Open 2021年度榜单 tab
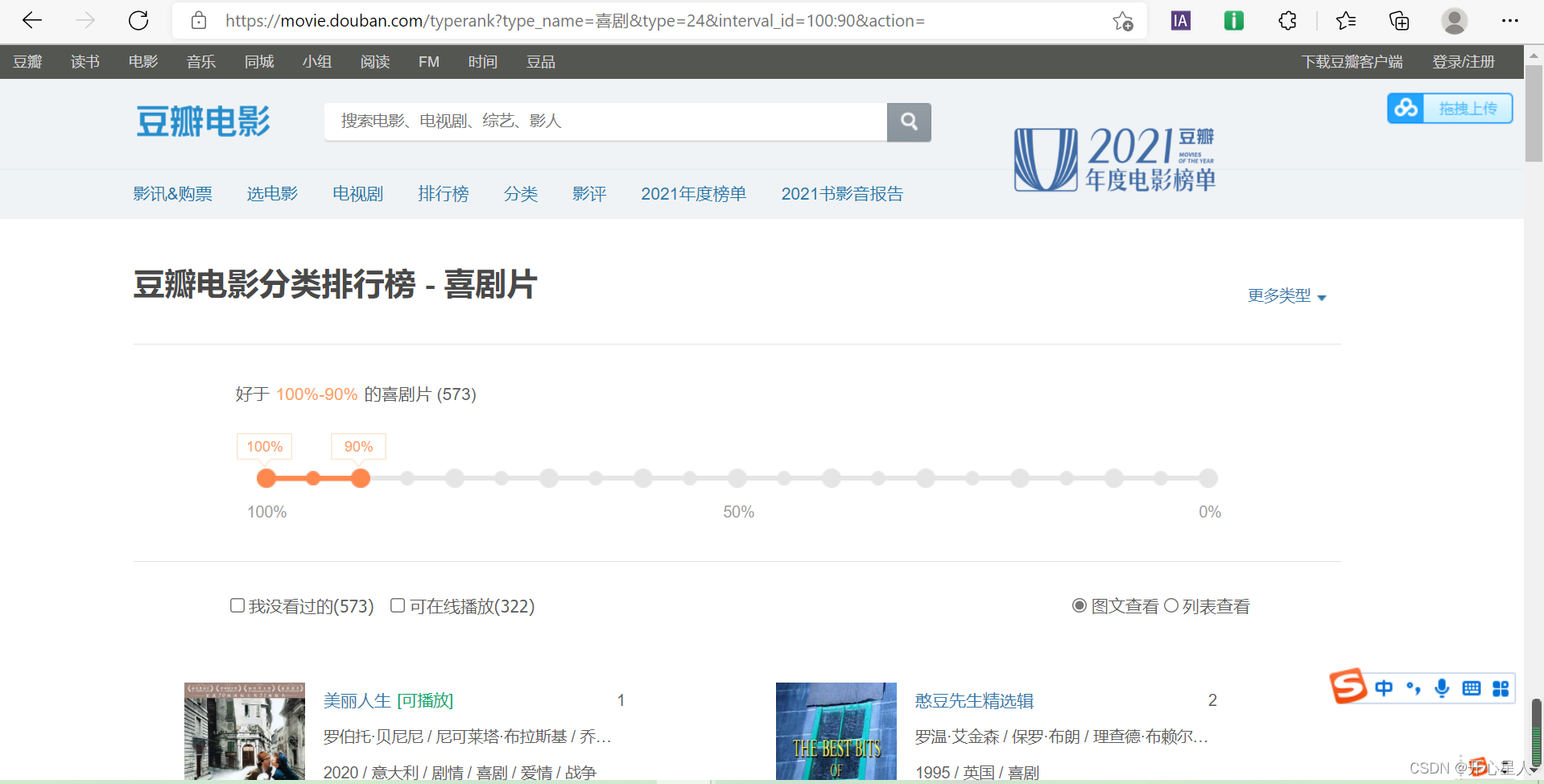The image size is (1544, 784). 694,193
